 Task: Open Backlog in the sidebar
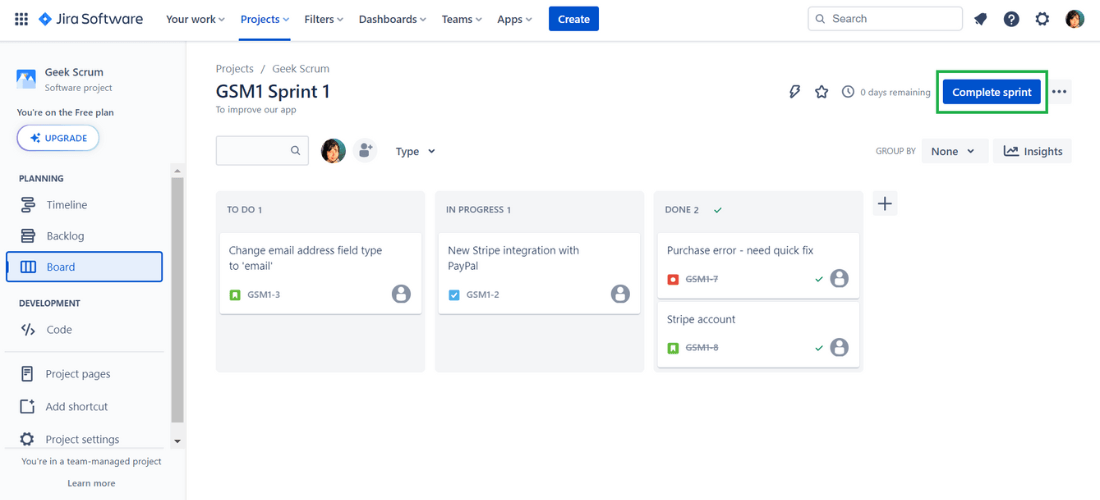(x=84, y=236)
